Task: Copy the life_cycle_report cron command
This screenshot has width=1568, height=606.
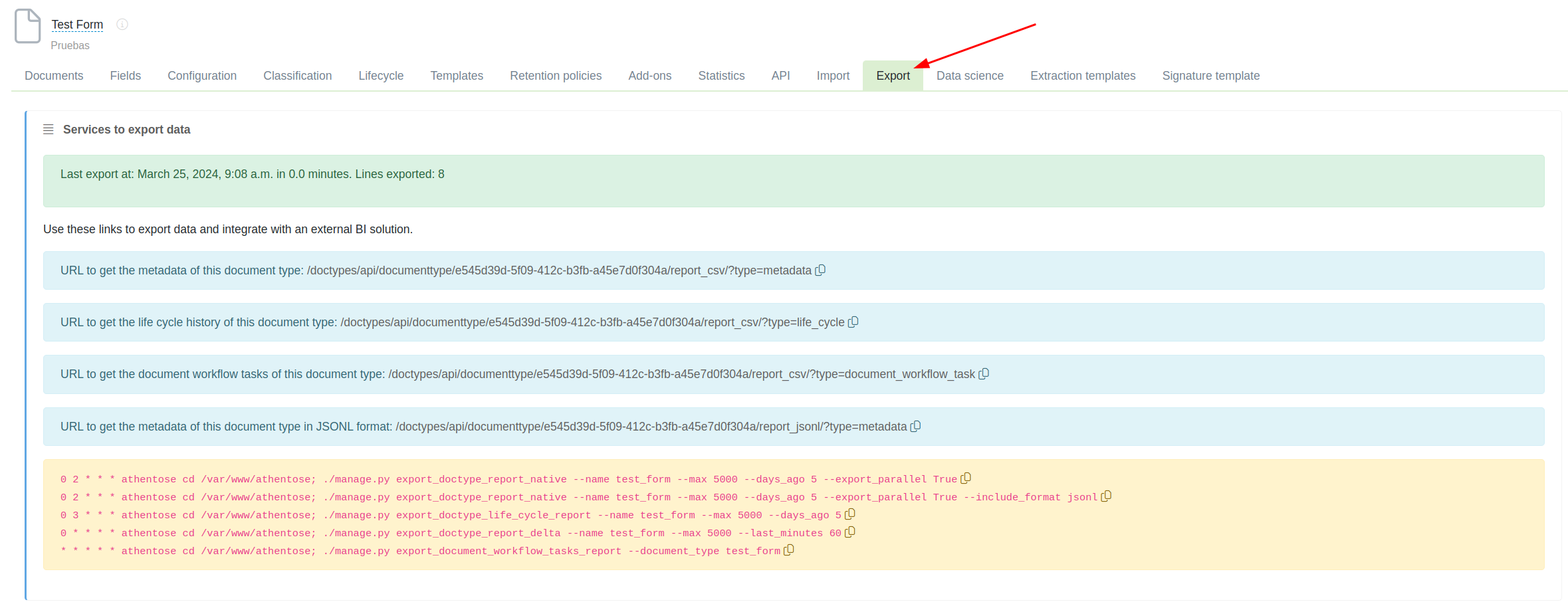Action: [x=849, y=514]
